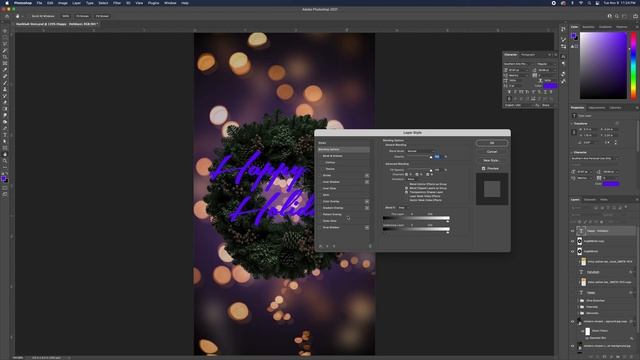Switch to the Paragraph tab

(528, 55)
